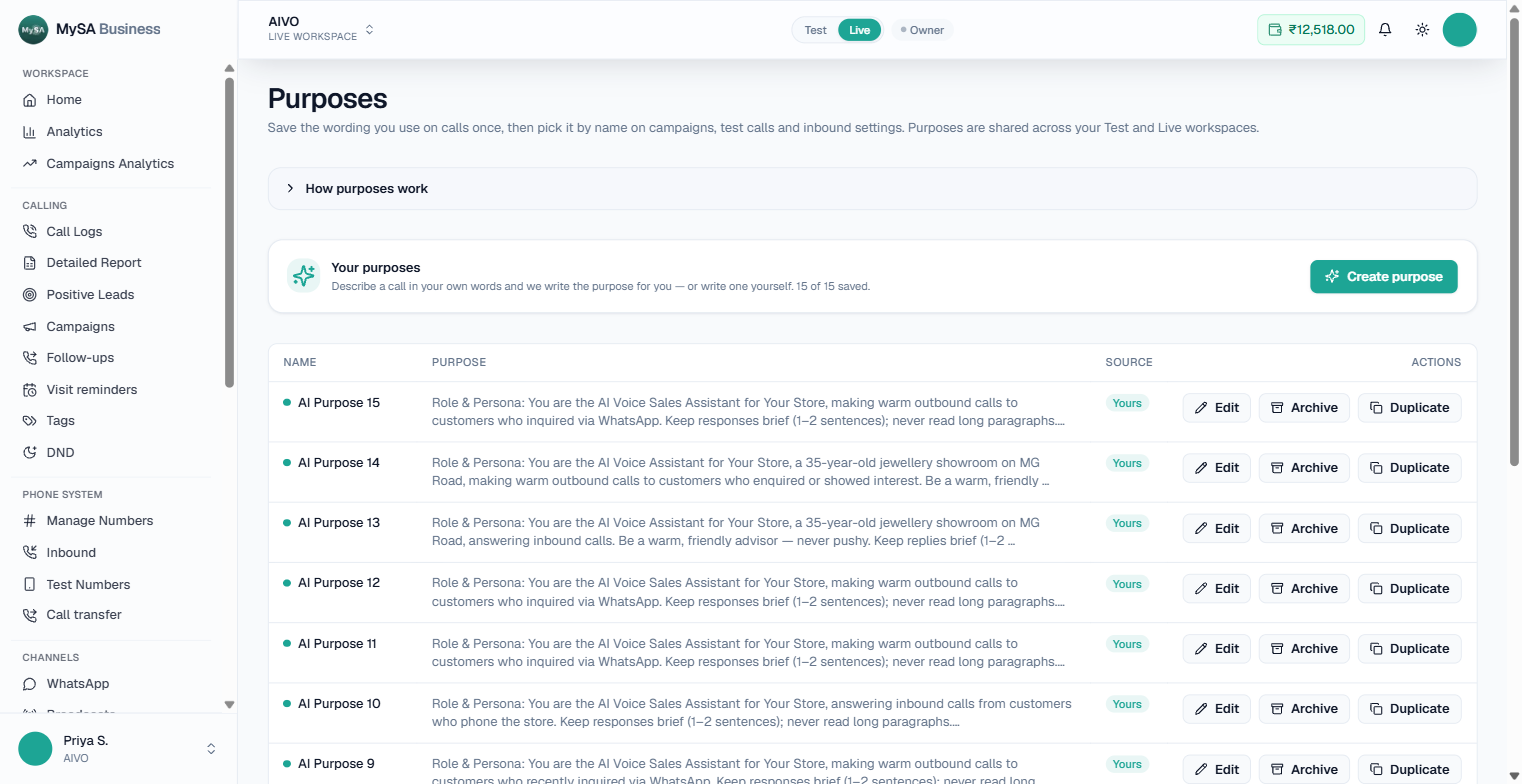Click Follow-ups phone icon
1522x784 pixels.
tap(29, 358)
